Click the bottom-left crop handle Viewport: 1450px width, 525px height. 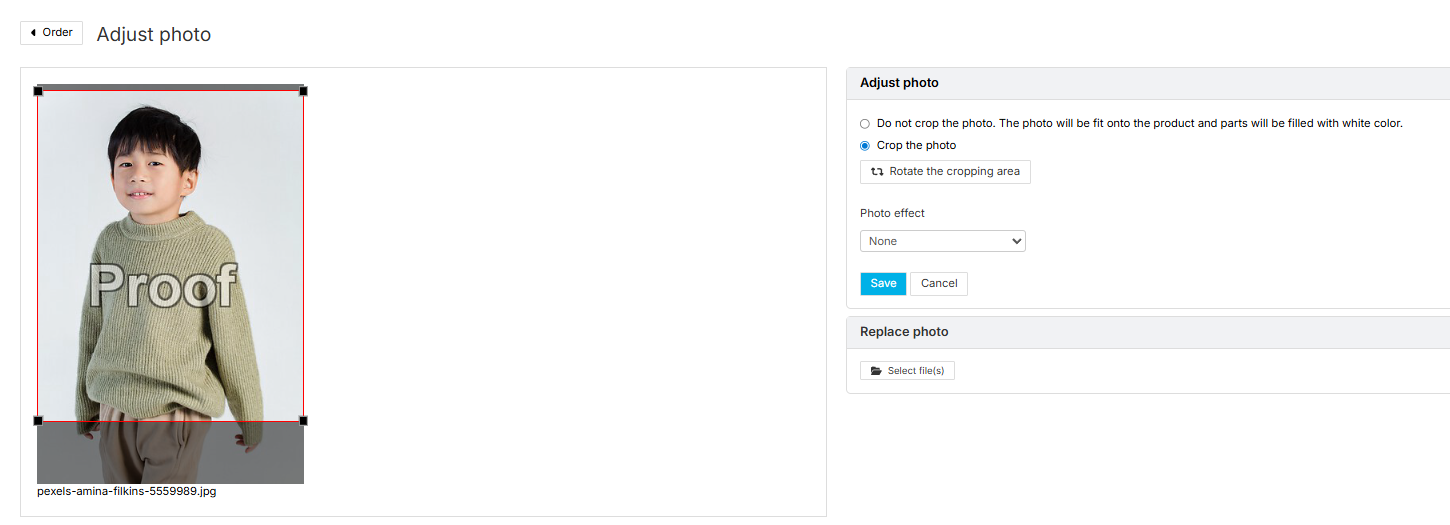pos(38,421)
